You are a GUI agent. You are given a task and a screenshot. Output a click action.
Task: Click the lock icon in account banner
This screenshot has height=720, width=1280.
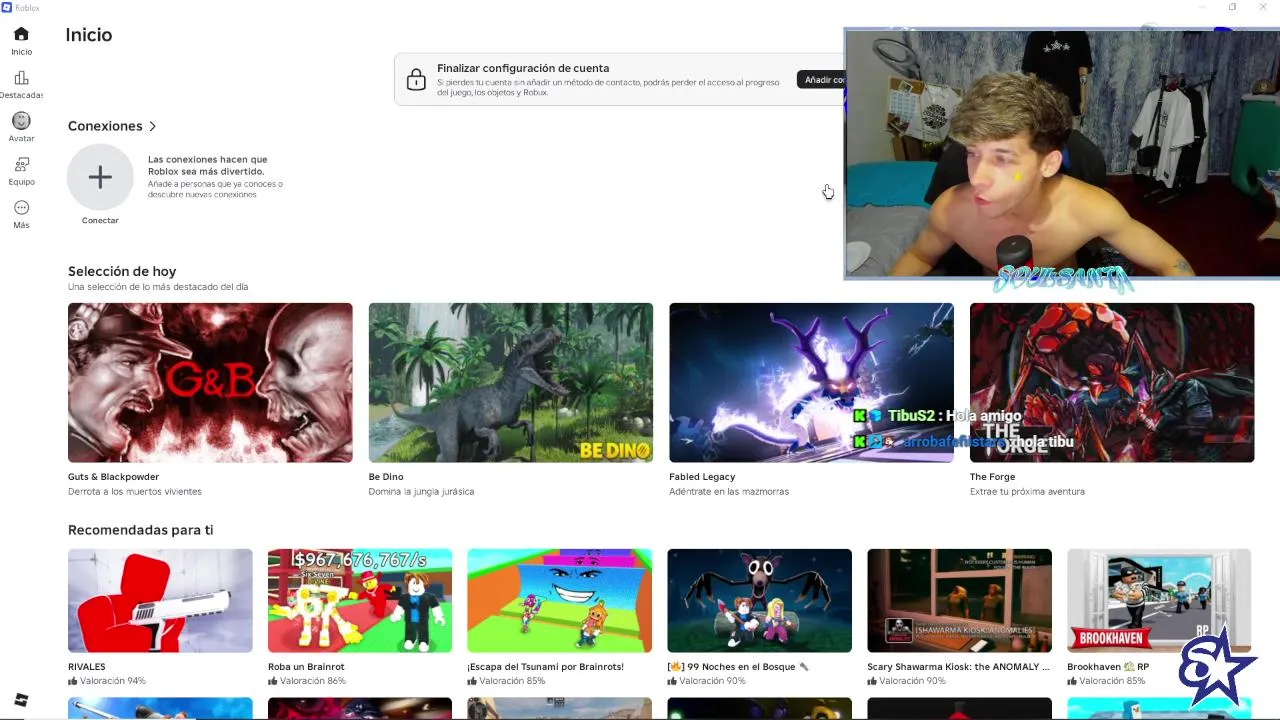coord(416,80)
